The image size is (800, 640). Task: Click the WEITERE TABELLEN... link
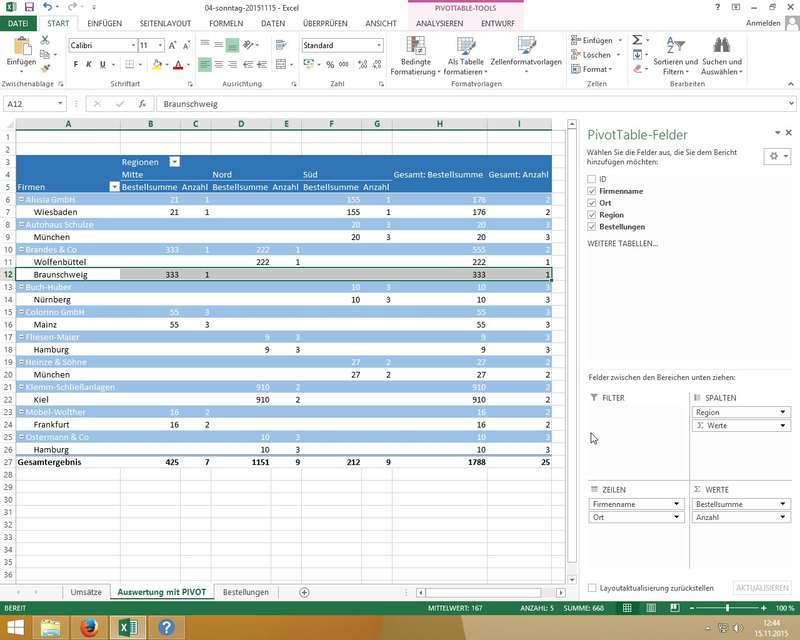tap(622, 243)
